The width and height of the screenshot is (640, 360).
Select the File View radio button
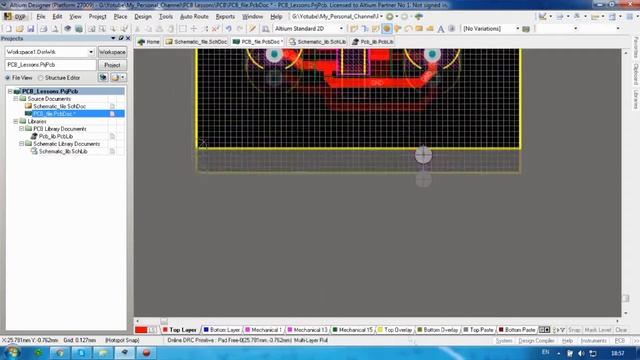(8, 78)
